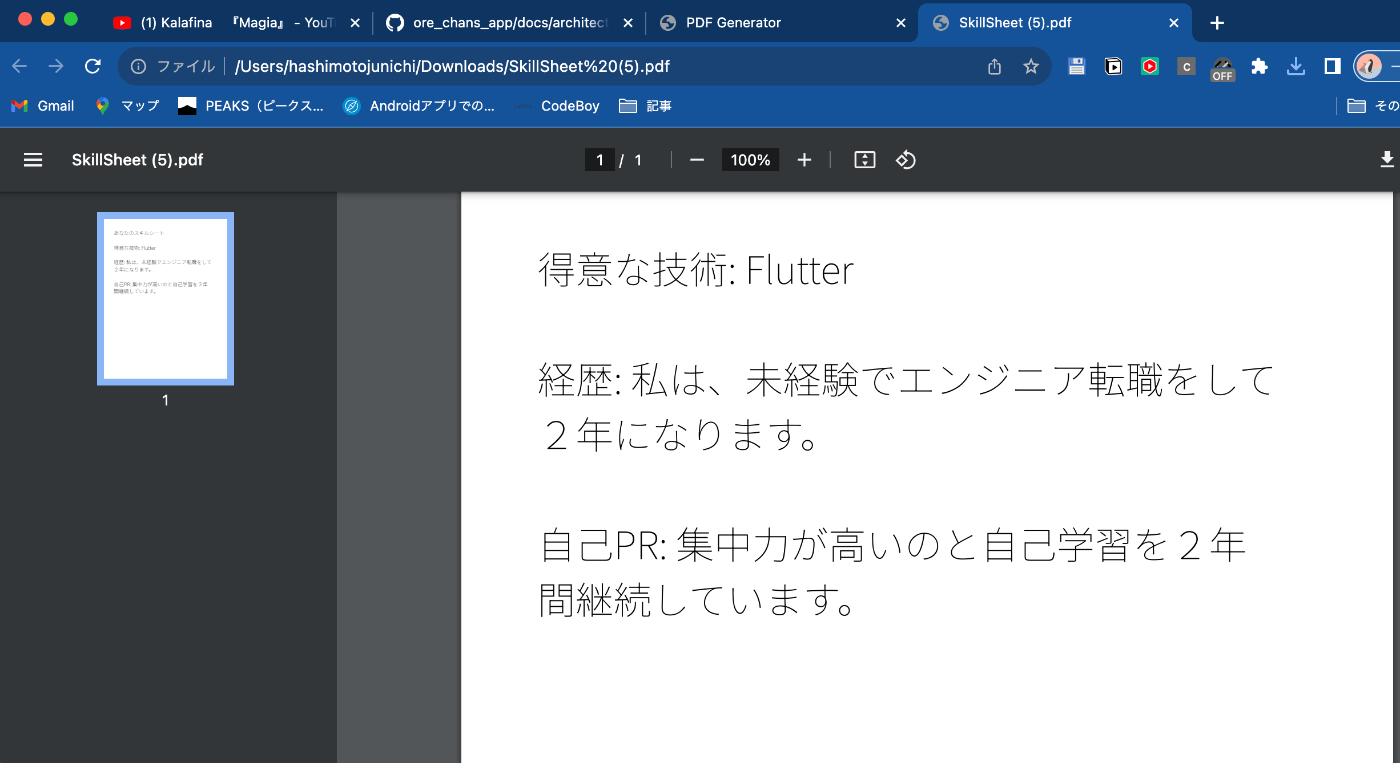Click the SkillSheet (5).pdf title text

click(x=137, y=160)
